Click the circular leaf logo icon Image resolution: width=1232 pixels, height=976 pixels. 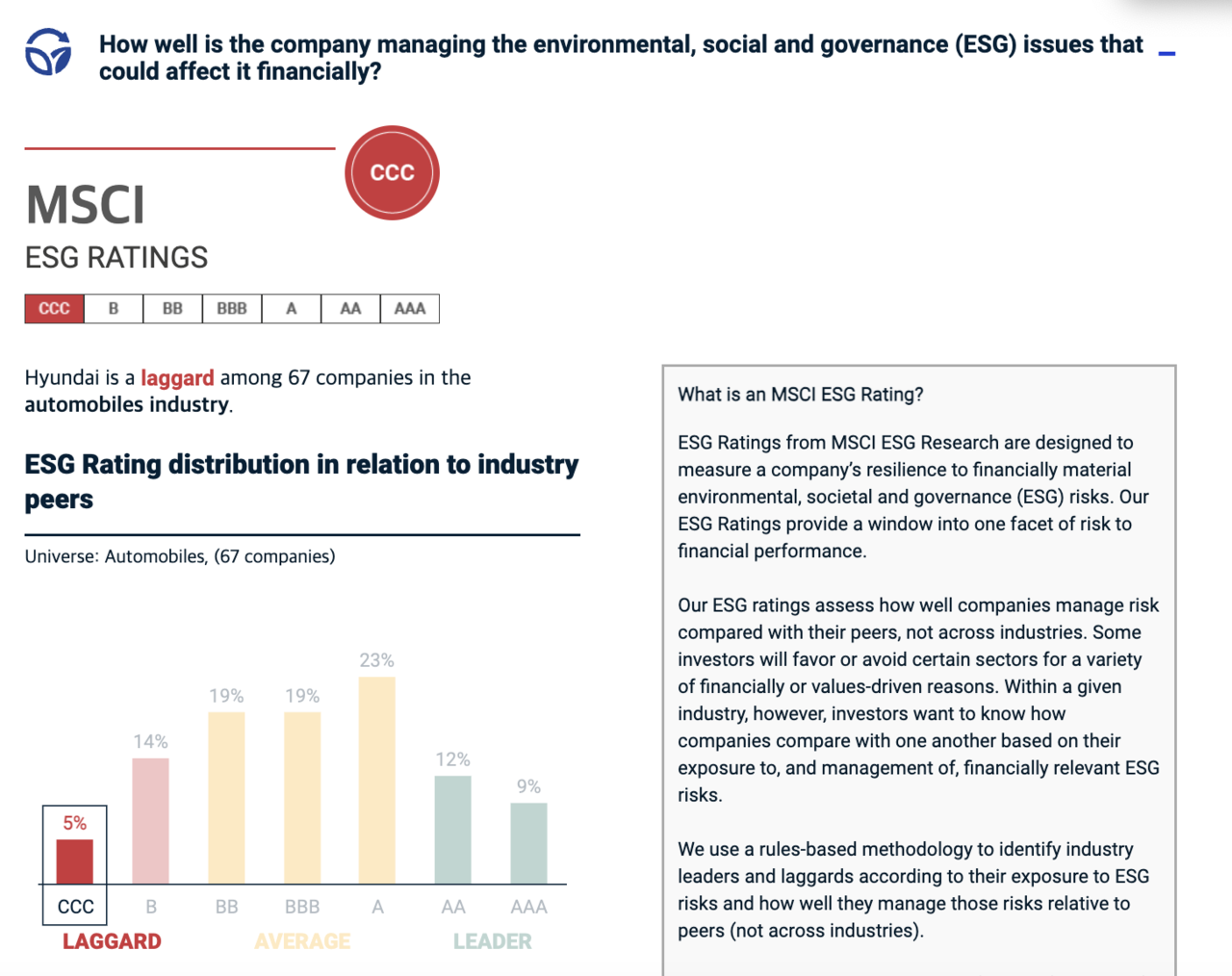tap(46, 50)
